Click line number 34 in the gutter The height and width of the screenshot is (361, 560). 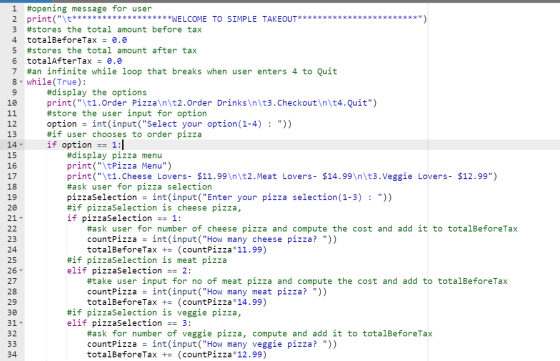coord(12,355)
